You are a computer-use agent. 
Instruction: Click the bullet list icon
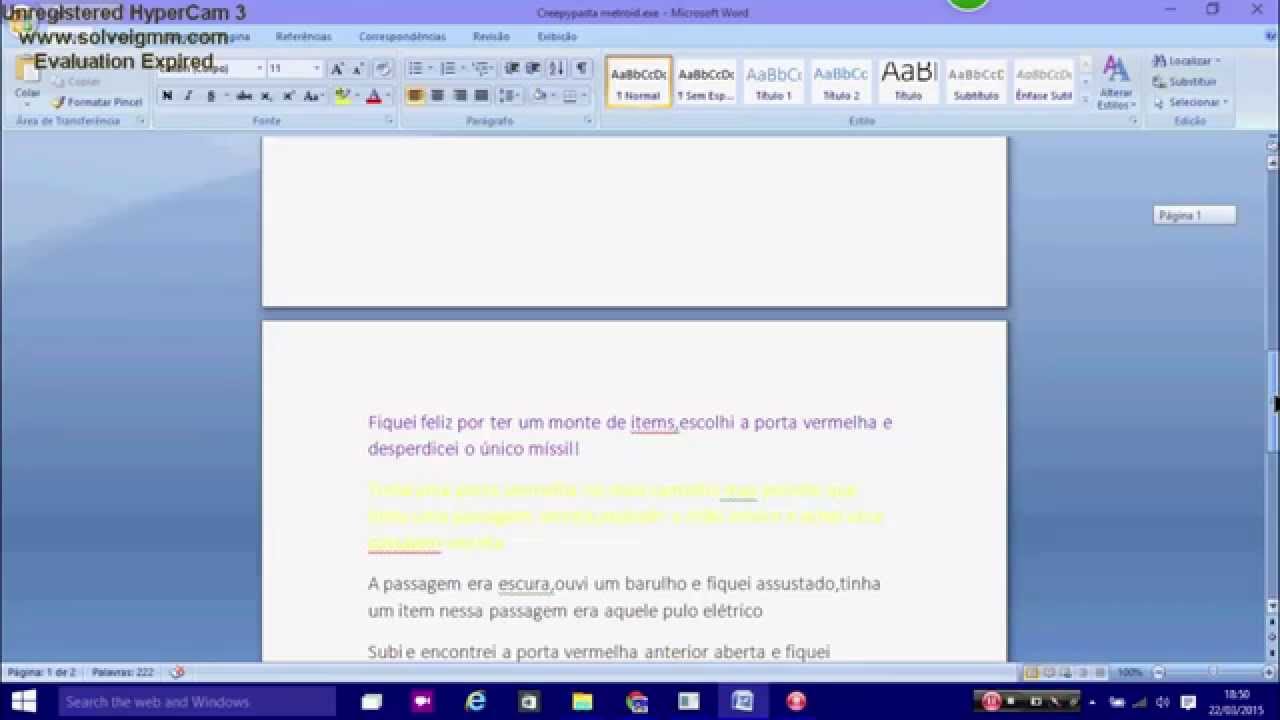click(416, 69)
